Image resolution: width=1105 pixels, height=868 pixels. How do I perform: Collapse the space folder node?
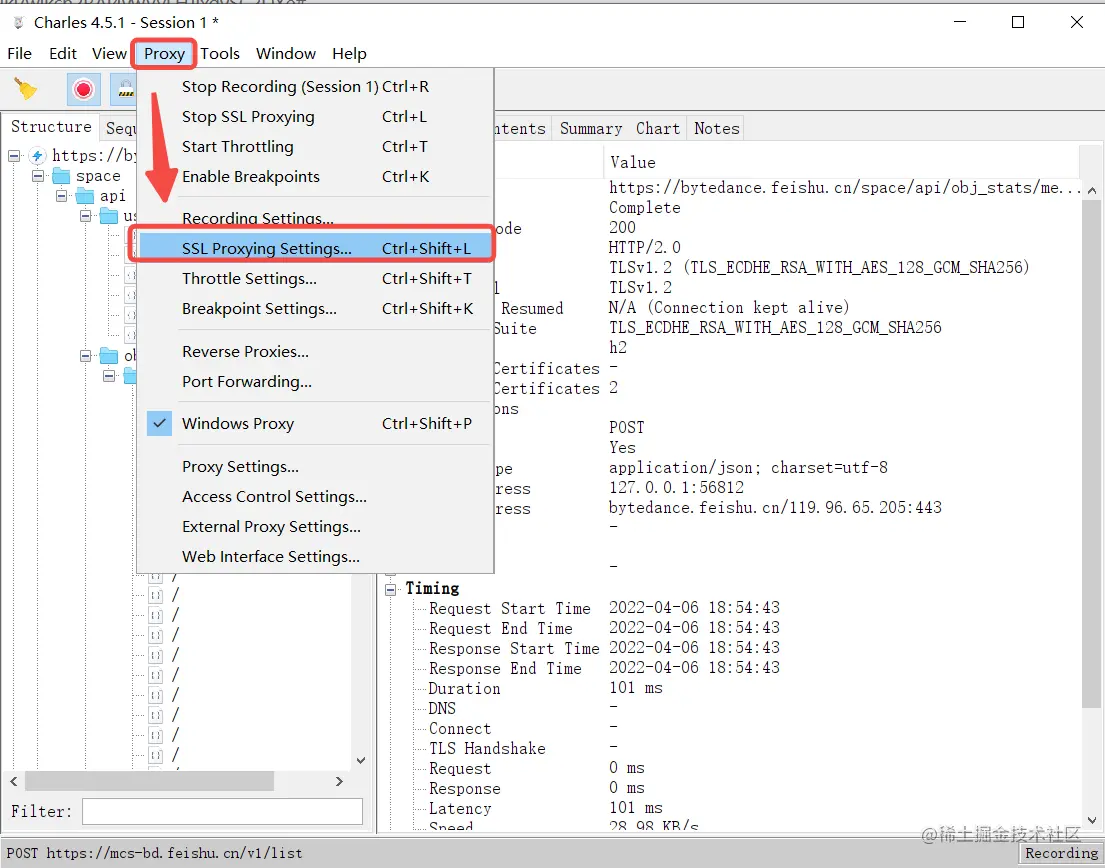(x=38, y=175)
